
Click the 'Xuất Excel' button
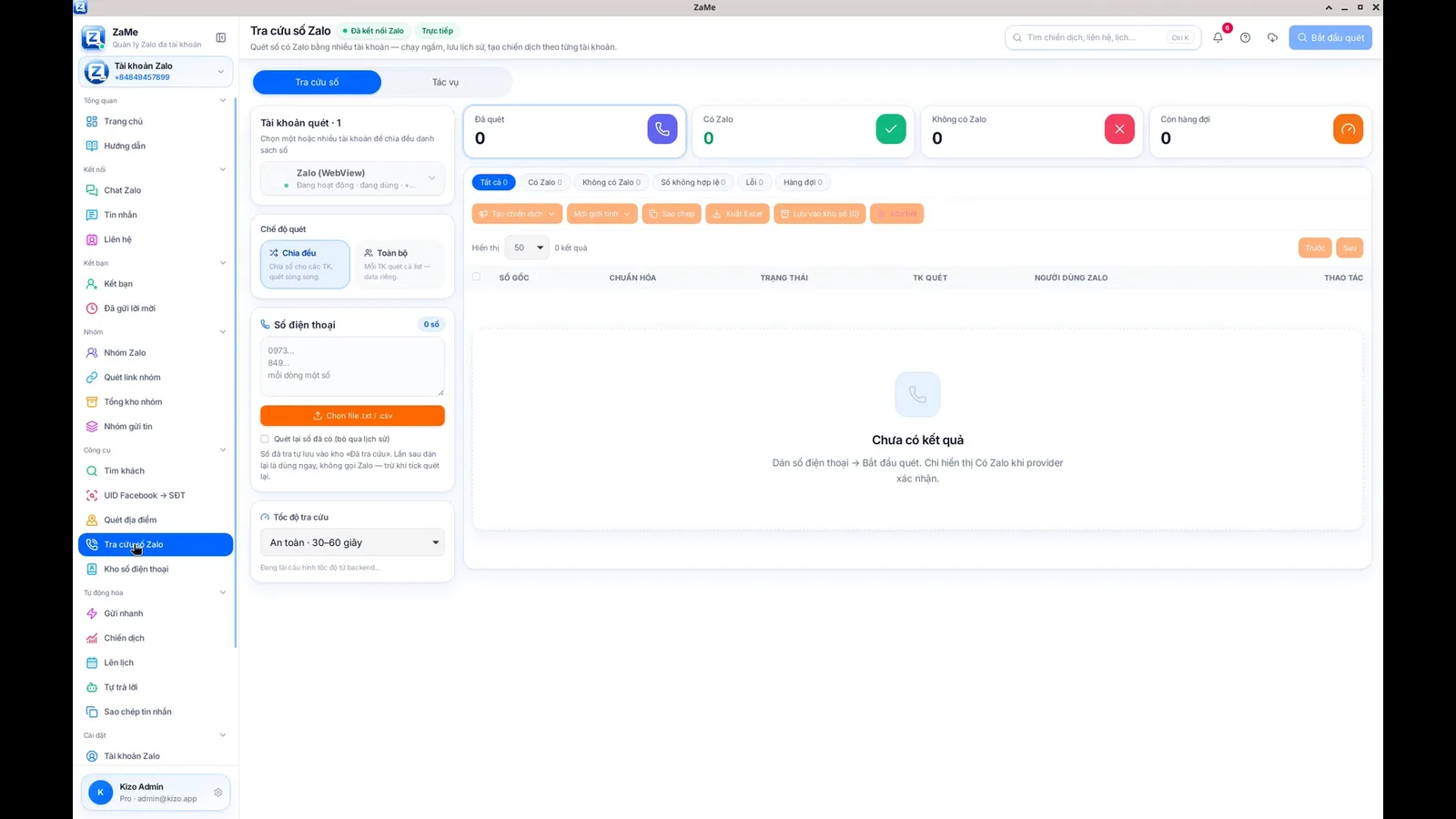click(x=737, y=214)
